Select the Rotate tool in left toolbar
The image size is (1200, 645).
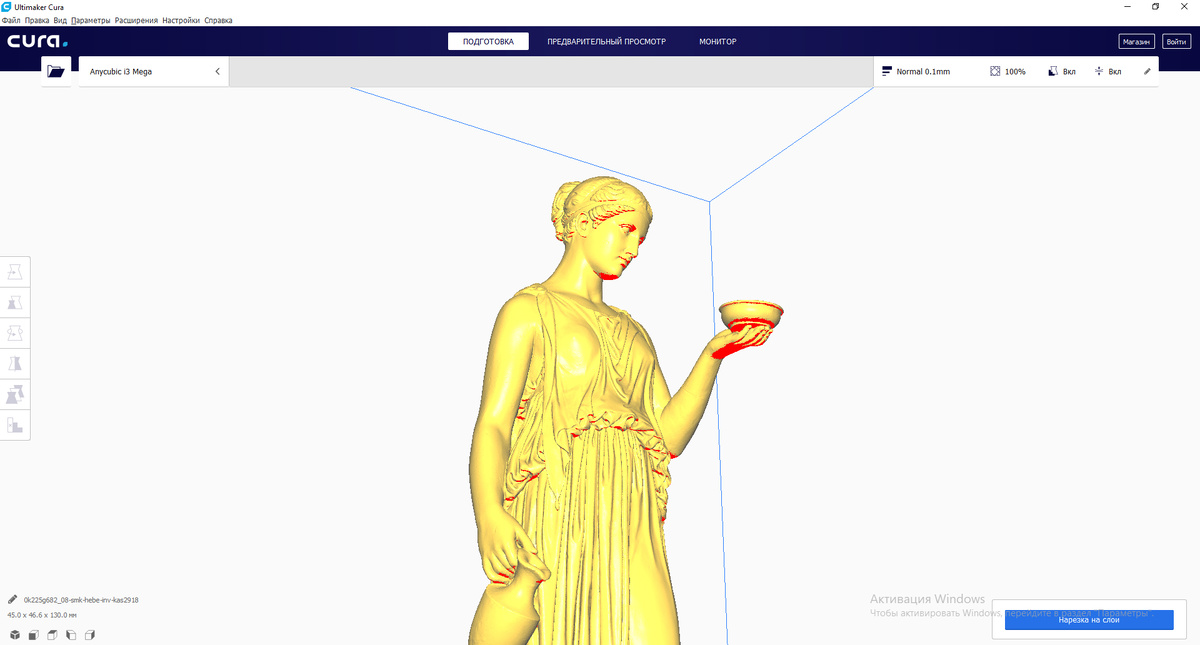point(15,333)
